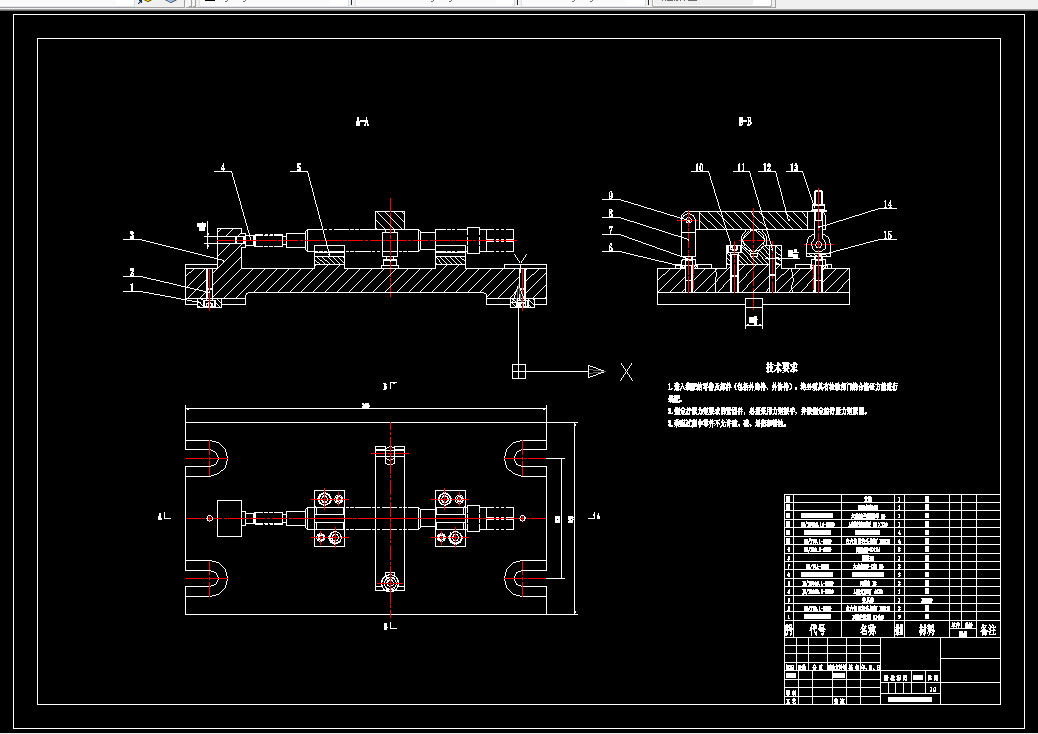The image size is (1038, 734).
Task: Select part balloon number 9
Action: coord(610,196)
